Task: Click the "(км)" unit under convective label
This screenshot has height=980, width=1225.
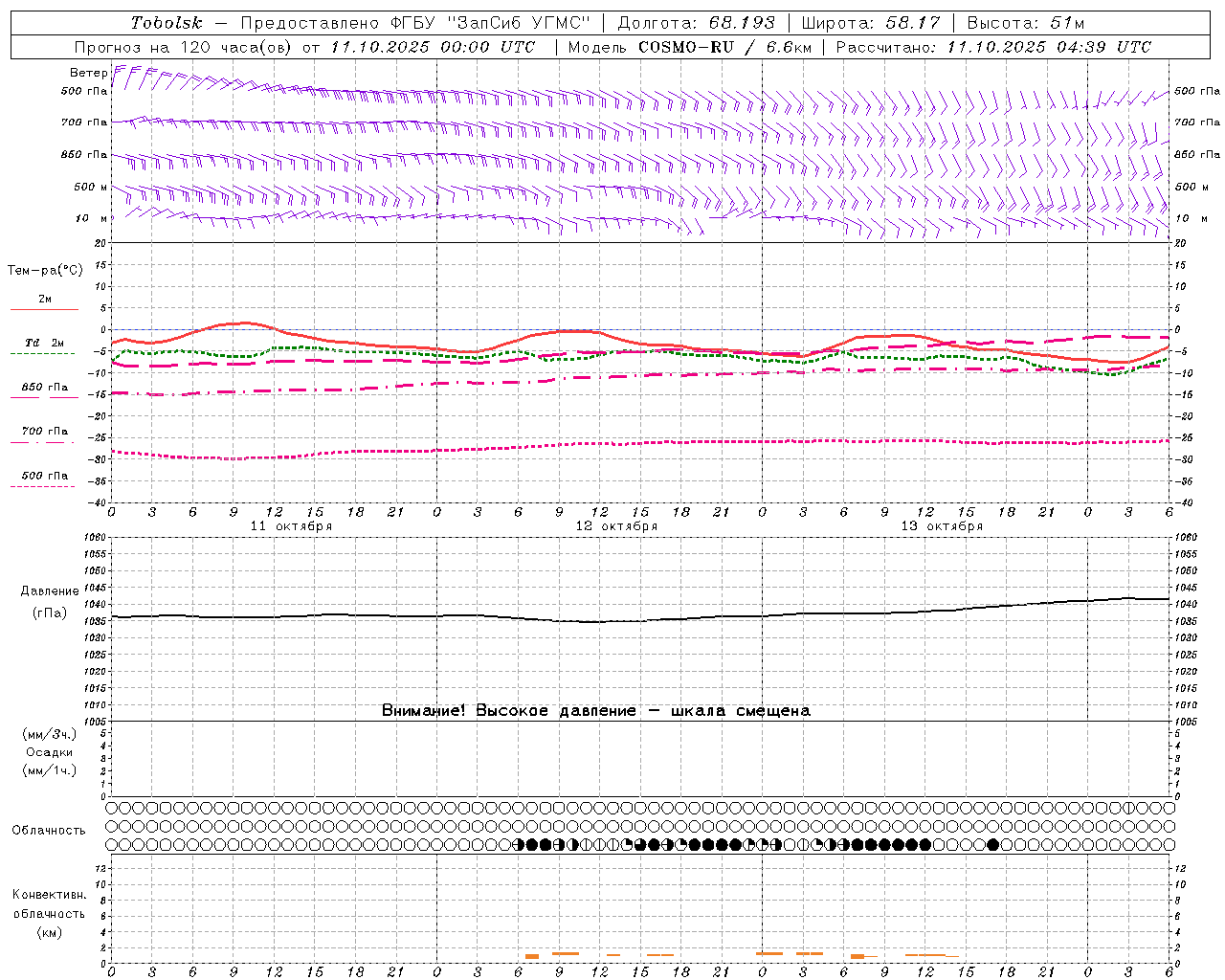Action: coord(49,932)
